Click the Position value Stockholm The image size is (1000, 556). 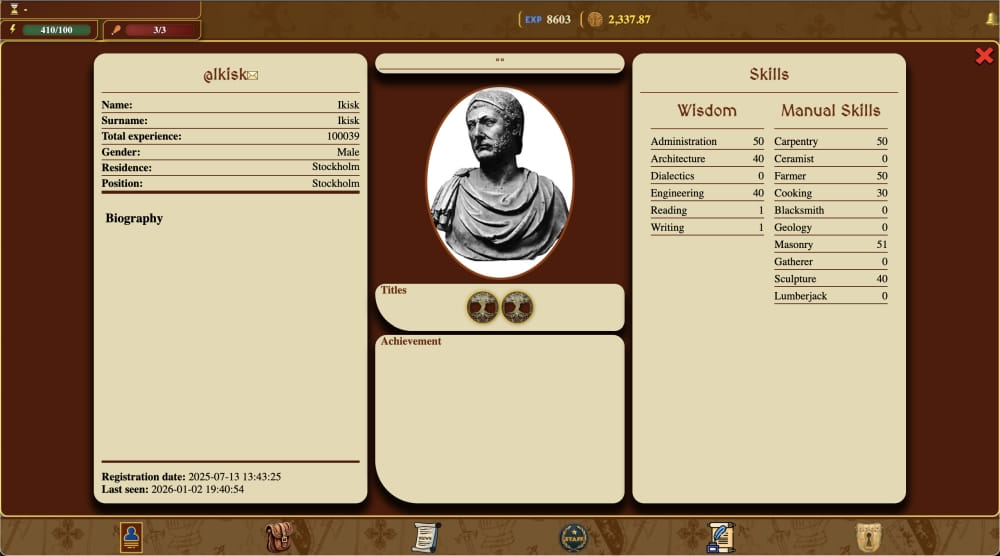[x=335, y=183]
